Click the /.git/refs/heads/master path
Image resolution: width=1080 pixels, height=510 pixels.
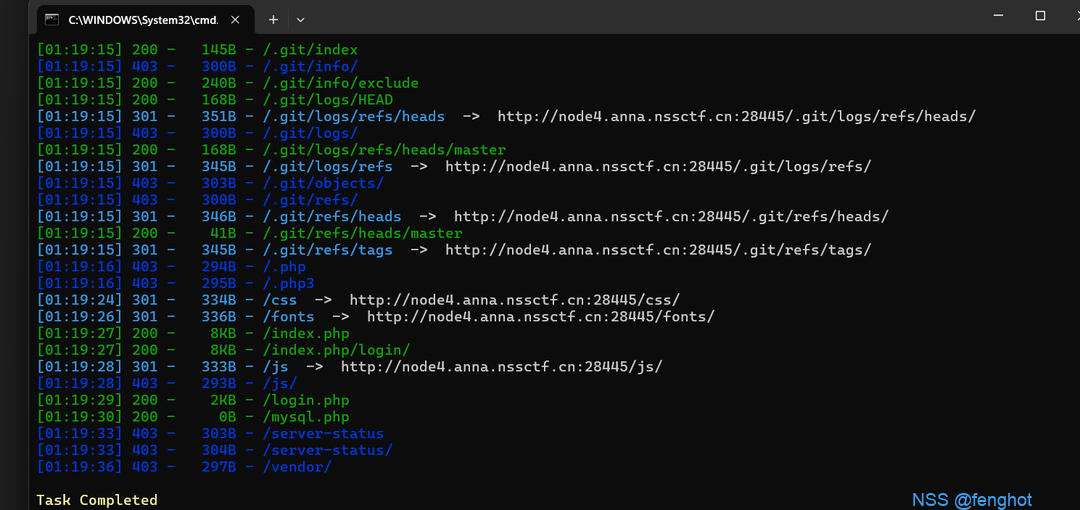pyautogui.click(x=362, y=234)
